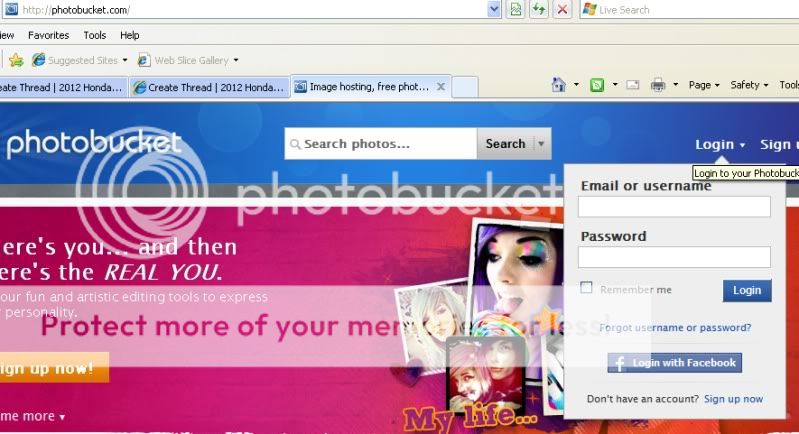Click the Search button

coord(505,144)
